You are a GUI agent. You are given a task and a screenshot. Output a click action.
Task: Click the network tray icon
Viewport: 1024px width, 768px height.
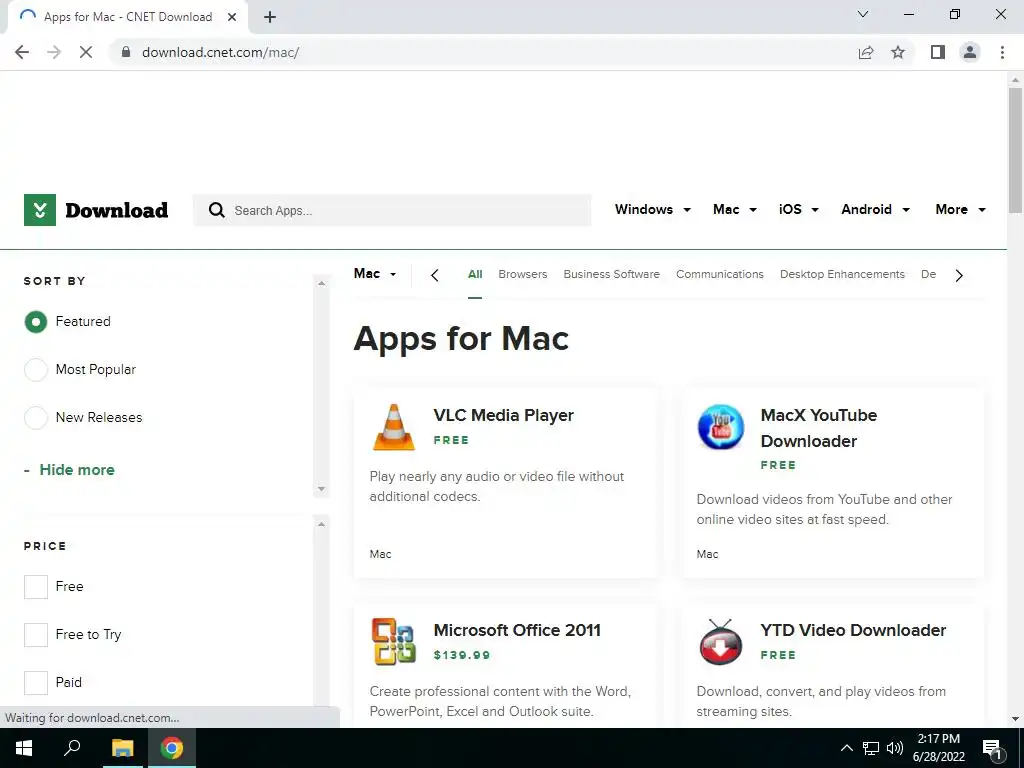pyautogui.click(x=871, y=748)
